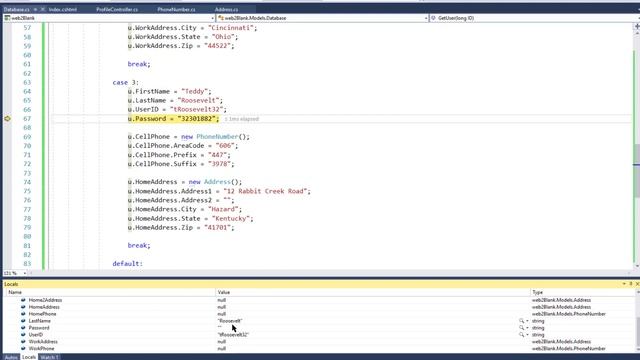The image size is (640, 360).
Task: Open the Locals panel window position menu
Action: pyautogui.click(x=624, y=284)
